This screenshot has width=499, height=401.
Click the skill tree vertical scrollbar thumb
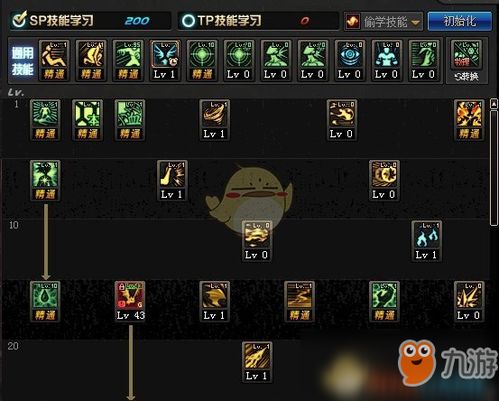(x=494, y=168)
